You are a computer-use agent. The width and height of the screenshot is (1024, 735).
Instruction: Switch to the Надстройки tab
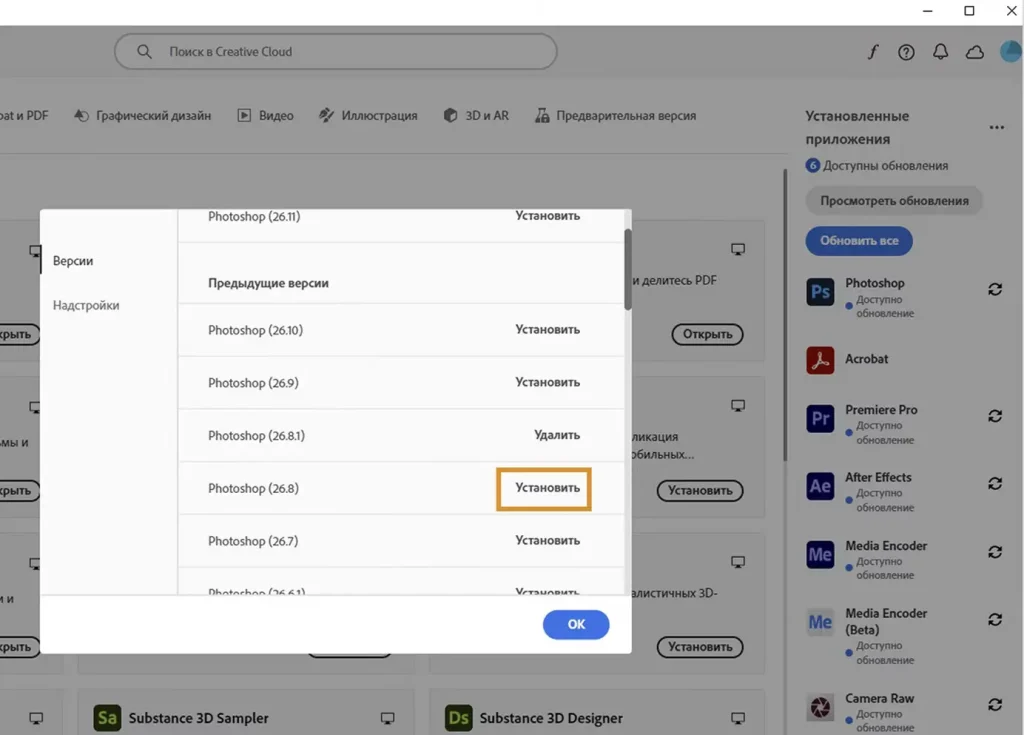[x=86, y=305]
